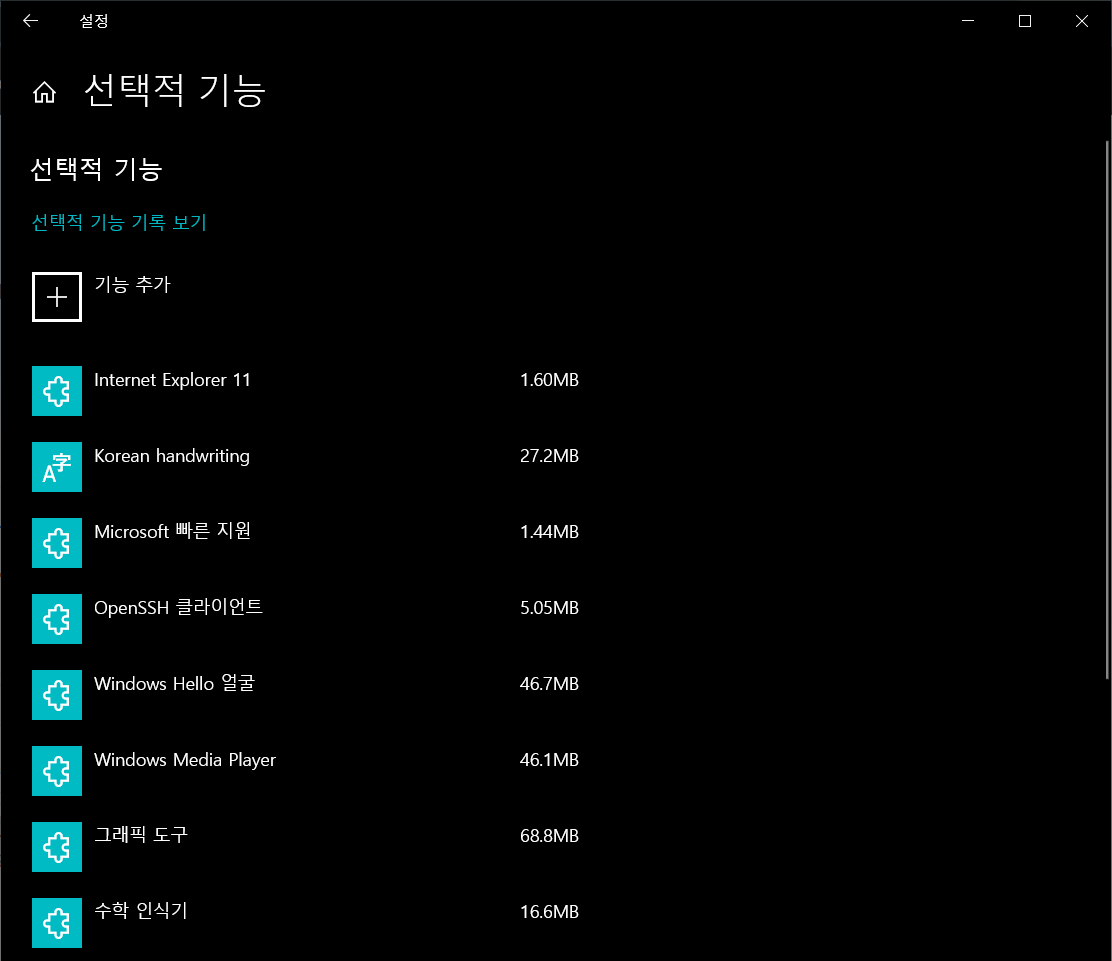Select the Korean handwriting feature name
Image resolution: width=1112 pixels, height=961 pixels.
click(x=172, y=456)
